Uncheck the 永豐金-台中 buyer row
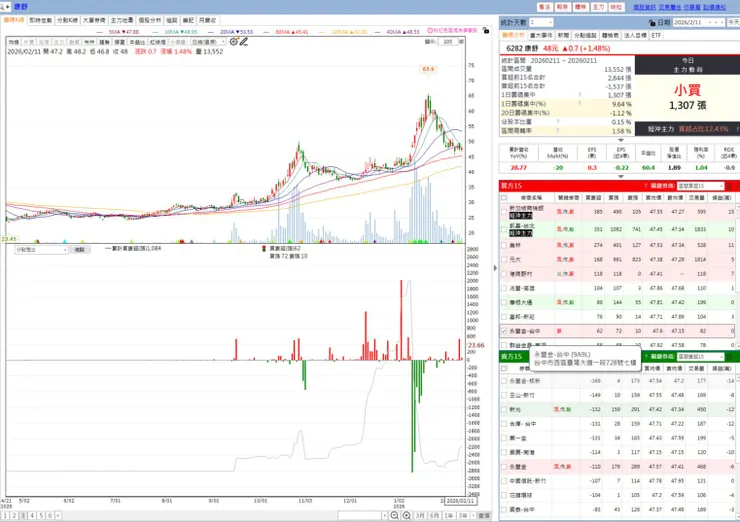The height and width of the screenshot is (522, 740). 504,331
